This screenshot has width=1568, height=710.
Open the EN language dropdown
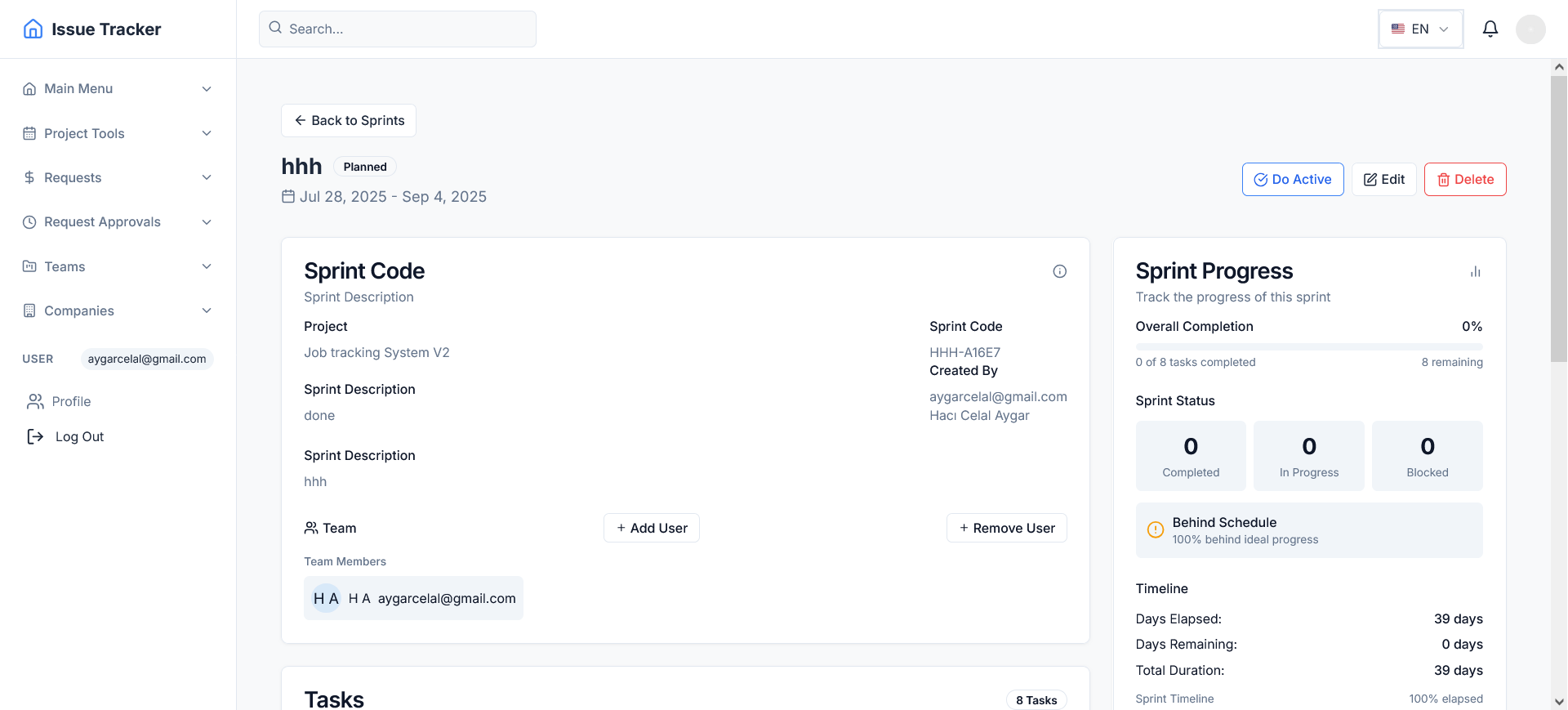pos(1420,29)
